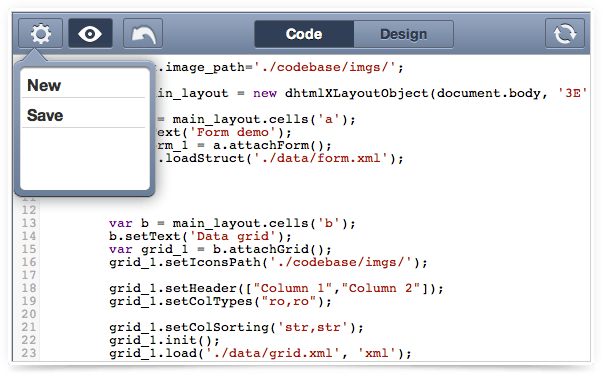Screen dimensions: 602x375
Task: Click line number 13 in the gutter
Action: [29, 223]
